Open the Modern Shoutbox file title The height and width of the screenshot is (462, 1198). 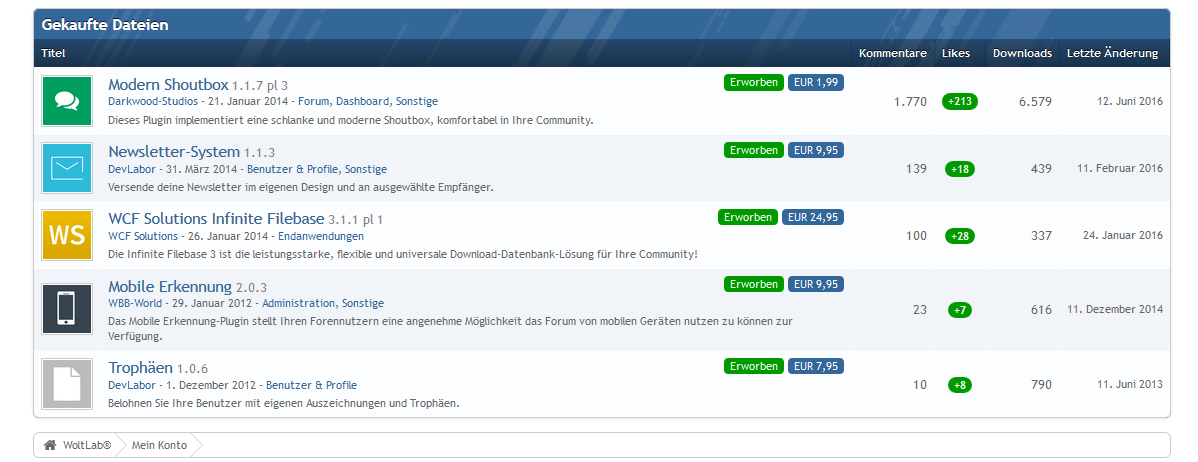click(168, 85)
